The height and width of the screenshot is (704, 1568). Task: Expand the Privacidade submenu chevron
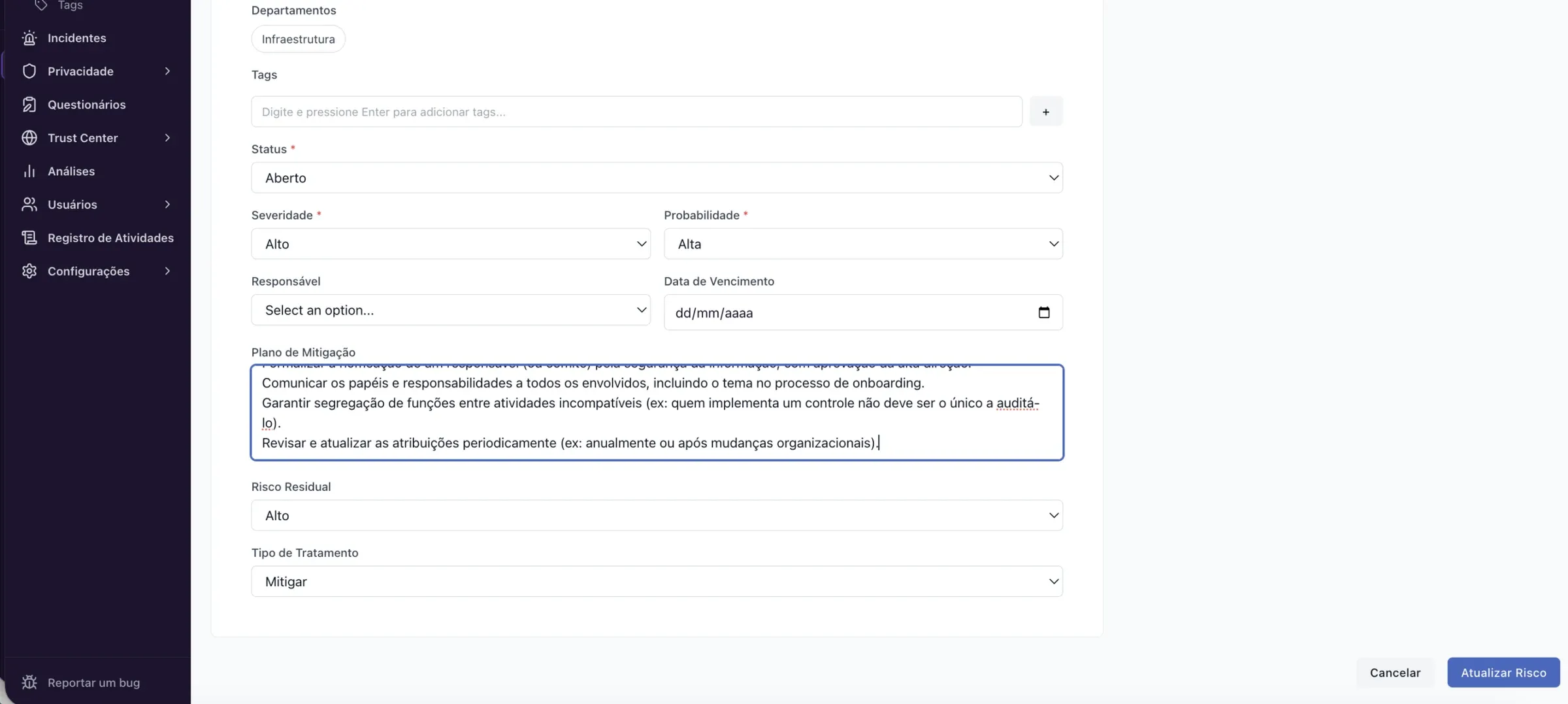pos(167,71)
